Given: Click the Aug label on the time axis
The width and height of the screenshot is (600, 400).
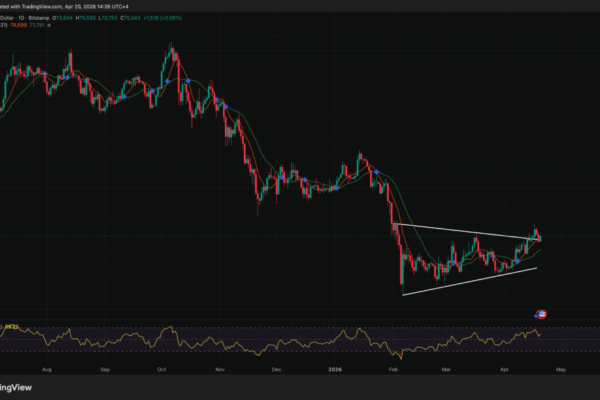Looking at the screenshot, I should click(40, 369).
